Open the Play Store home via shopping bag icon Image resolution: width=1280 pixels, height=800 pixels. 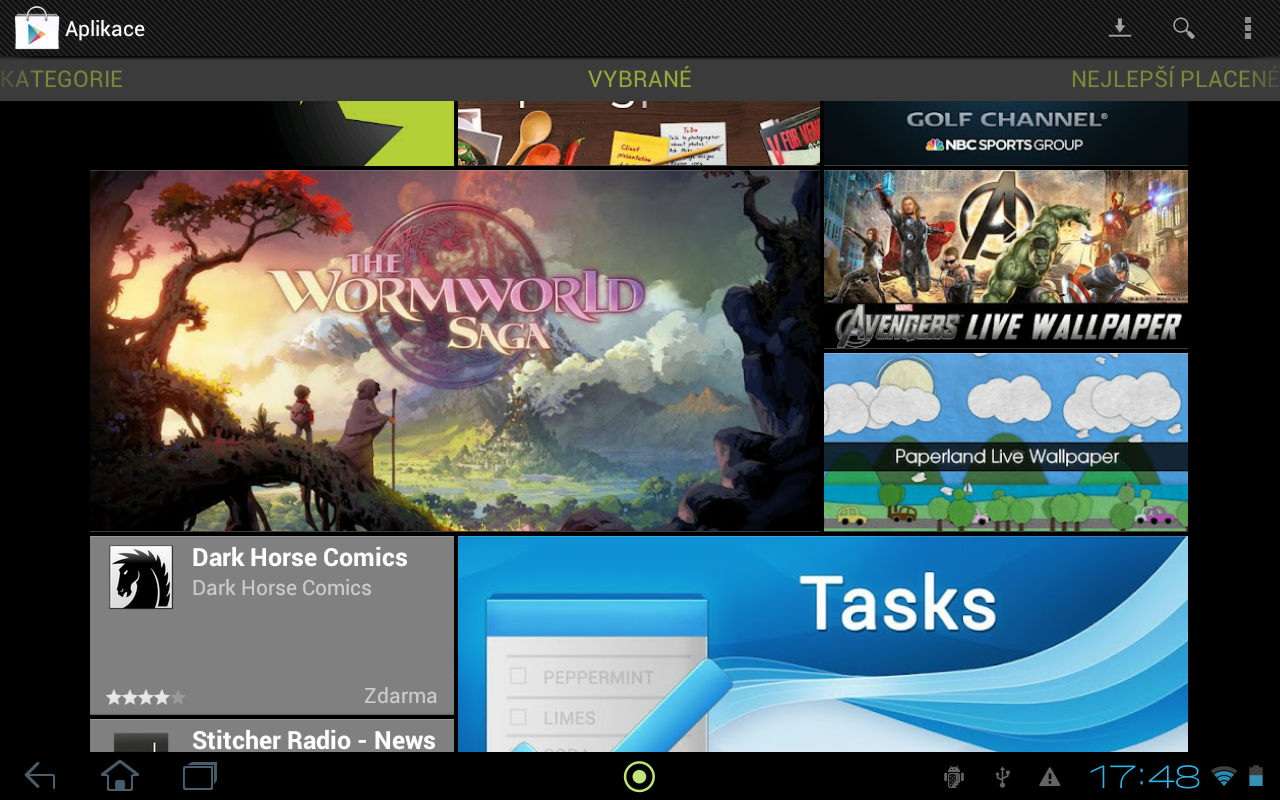pos(37,28)
